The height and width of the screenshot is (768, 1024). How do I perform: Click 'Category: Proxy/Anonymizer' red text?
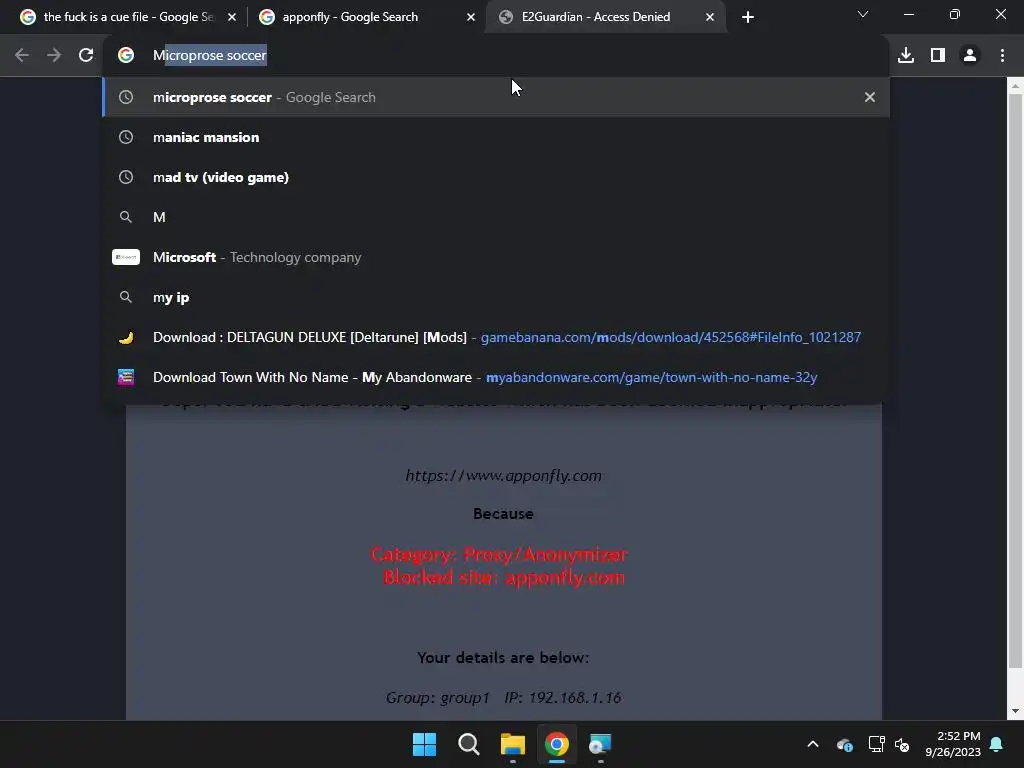[500, 554]
